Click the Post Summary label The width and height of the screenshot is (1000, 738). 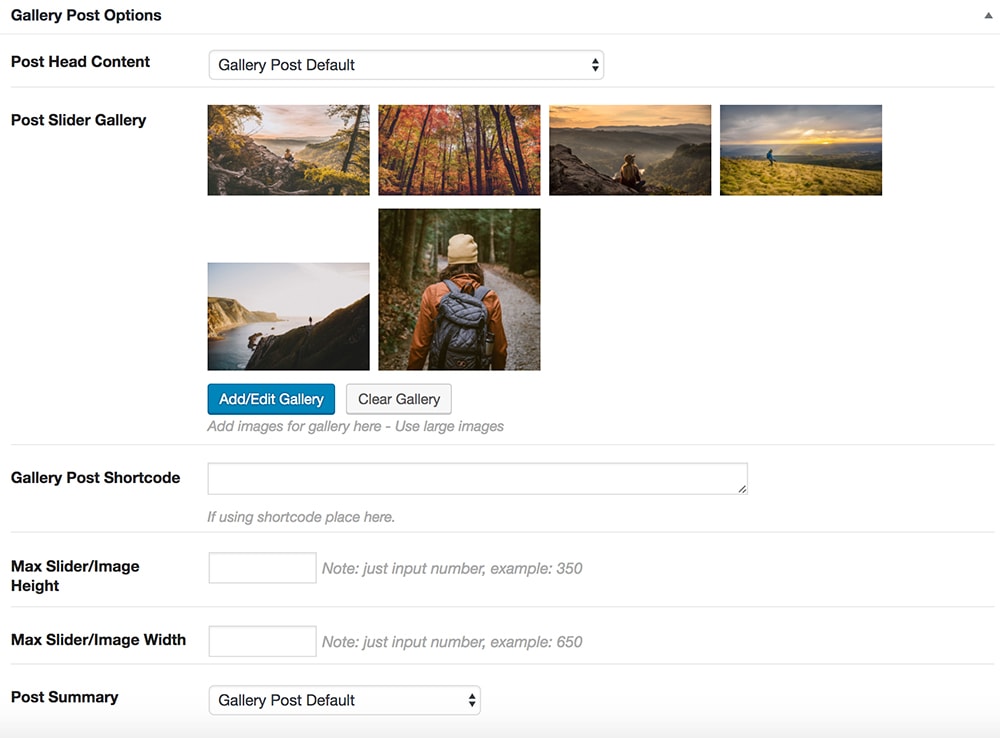64,697
